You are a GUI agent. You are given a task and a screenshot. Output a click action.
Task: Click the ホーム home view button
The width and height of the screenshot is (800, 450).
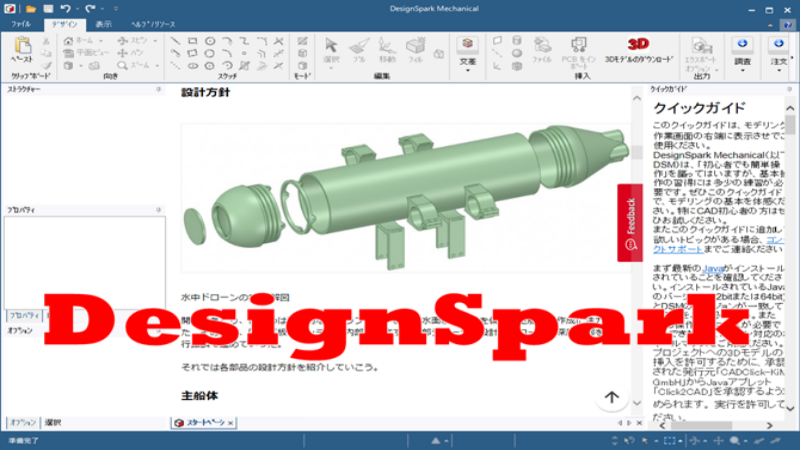click(79, 40)
